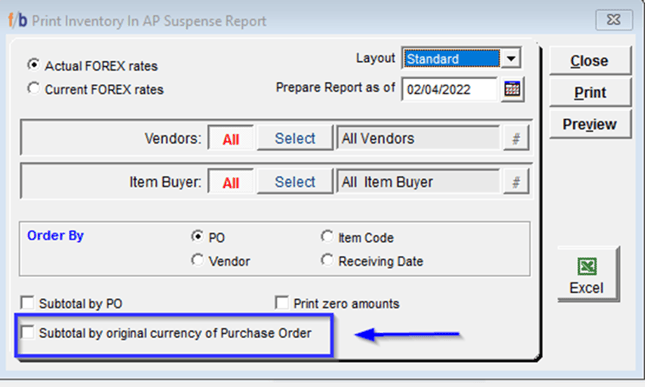645x387 pixels.
Task: Click the # button beside All Vendors
Action: [516, 138]
